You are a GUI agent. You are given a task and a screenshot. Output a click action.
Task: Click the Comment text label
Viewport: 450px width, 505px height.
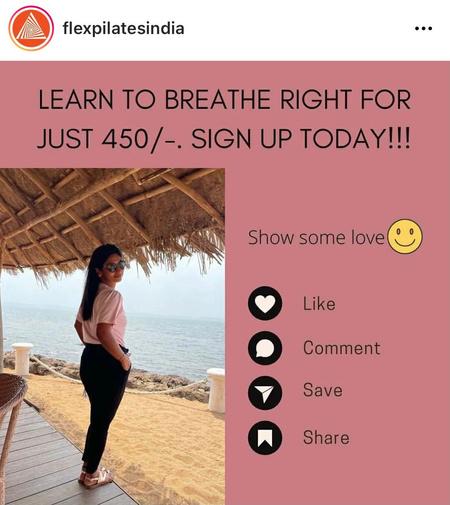pos(341,348)
